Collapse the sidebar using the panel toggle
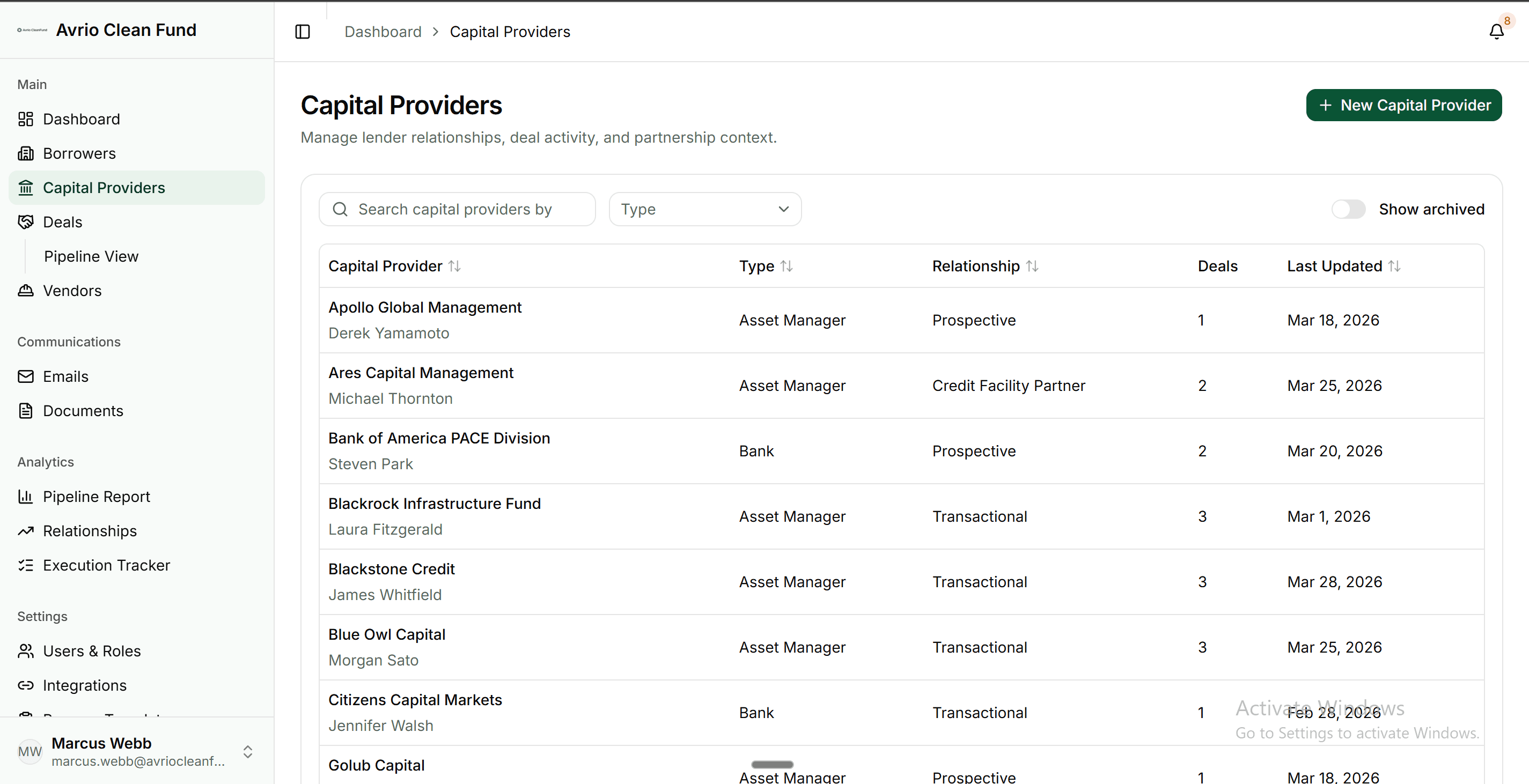The height and width of the screenshot is (784, 1529). point(302,32)
